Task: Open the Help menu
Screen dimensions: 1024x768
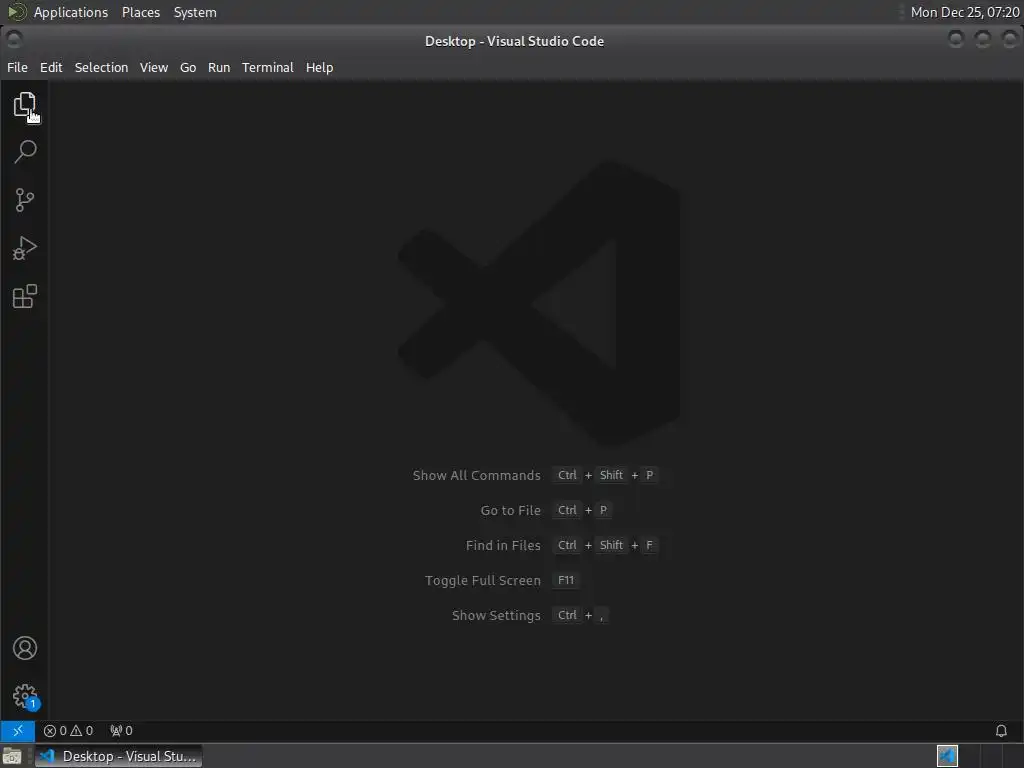Action: point(319,67)
